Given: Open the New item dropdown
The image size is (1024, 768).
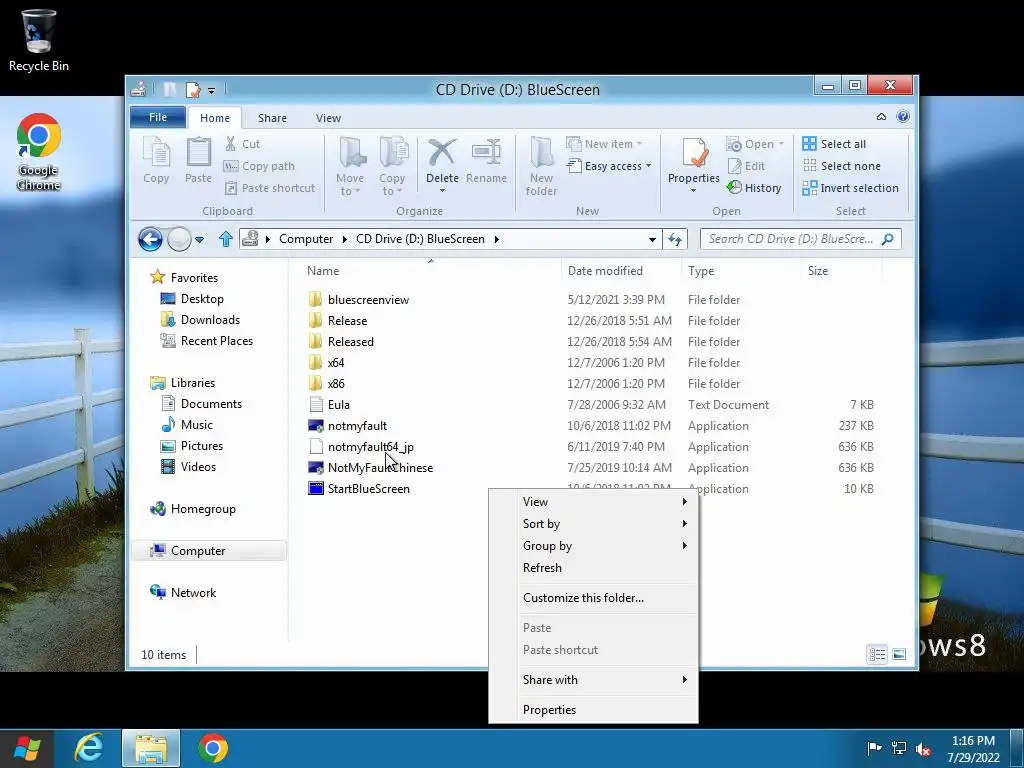Looking at the screenshot, I should pos(604,144).
